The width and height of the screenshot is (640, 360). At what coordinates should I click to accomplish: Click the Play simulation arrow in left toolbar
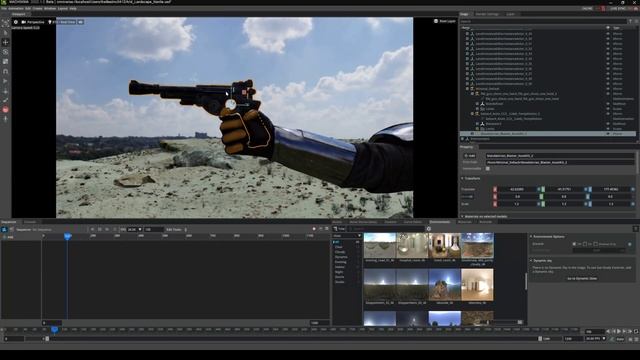point(5,81)
